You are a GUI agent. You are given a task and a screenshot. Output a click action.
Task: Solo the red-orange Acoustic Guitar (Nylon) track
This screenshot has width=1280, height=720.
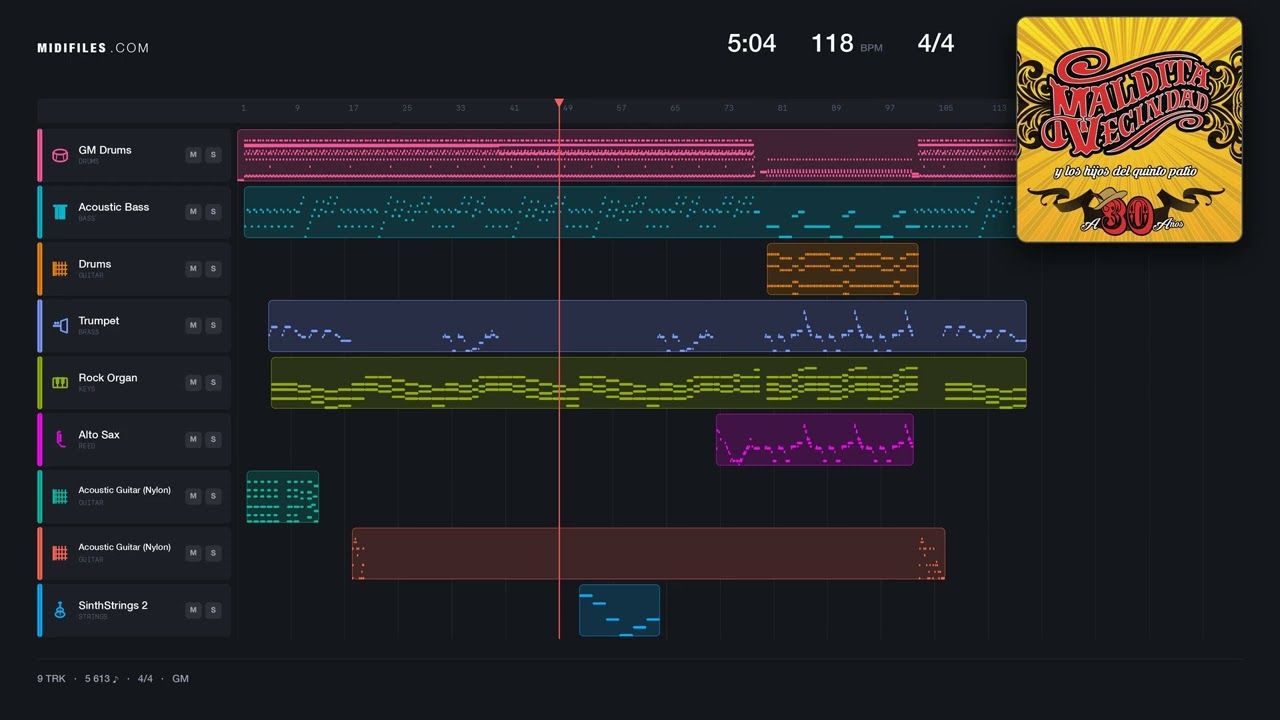pyautogui.click(x=213, y=554)
